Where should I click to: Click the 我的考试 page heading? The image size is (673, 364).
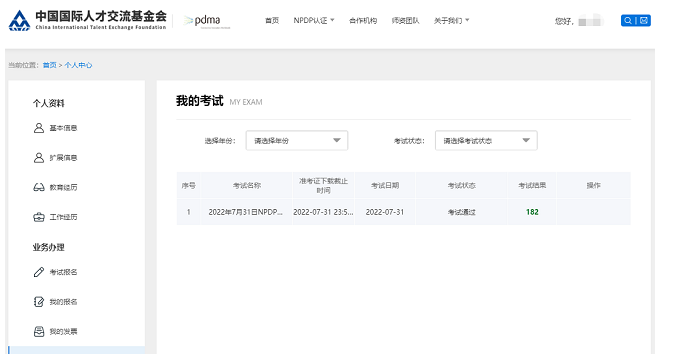click(200, 101)
